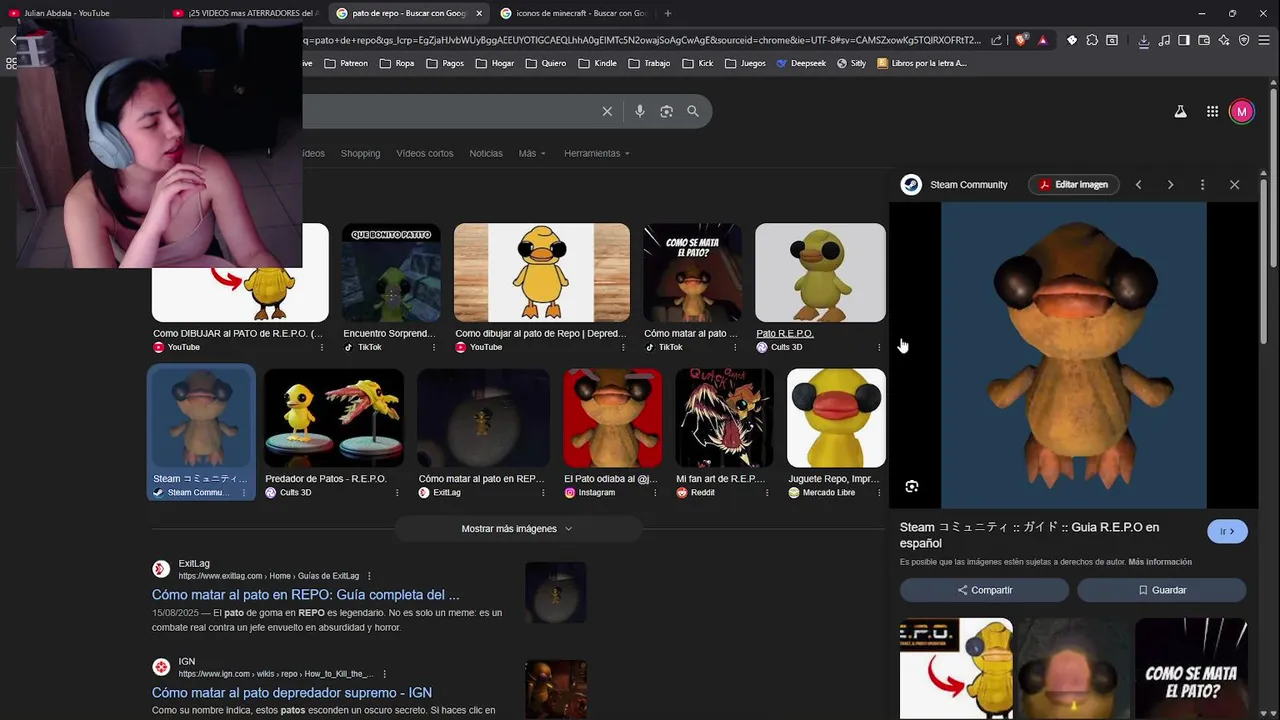Open Steam Community source link in preview header

pyautogui.click(x=954, y=185)
